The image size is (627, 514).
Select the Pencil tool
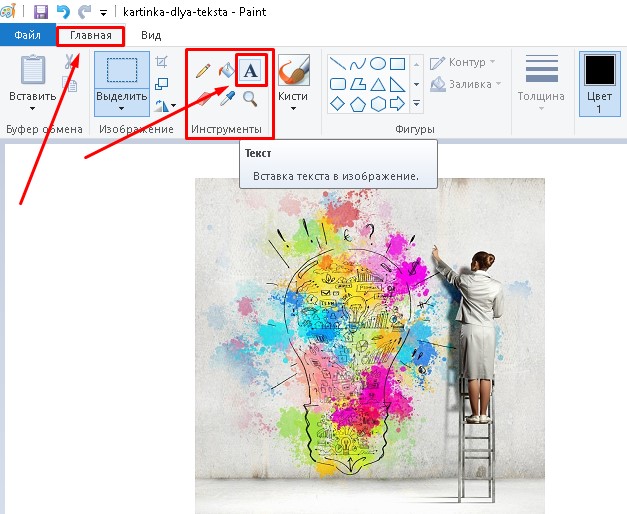tap(203, 71)
